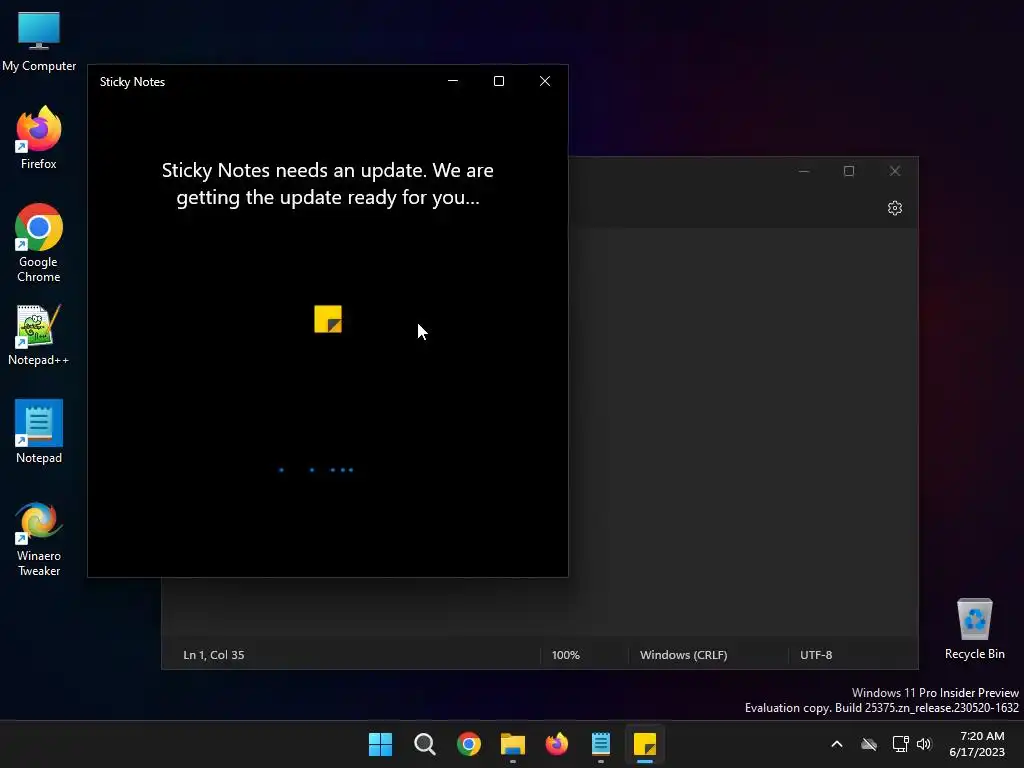Open Notepad desktop shortcut

coord(39,432)
